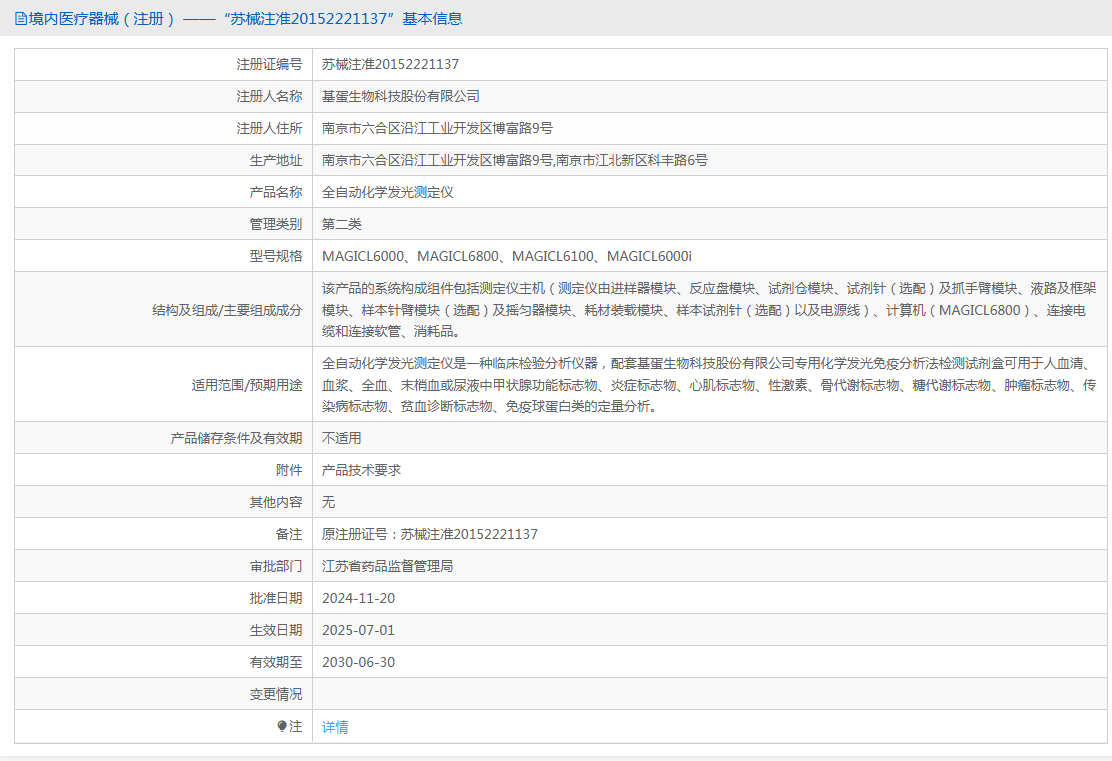1112x761 pixels.
Task: Select the 管理类别 label
Action: [x=276, y=224]
